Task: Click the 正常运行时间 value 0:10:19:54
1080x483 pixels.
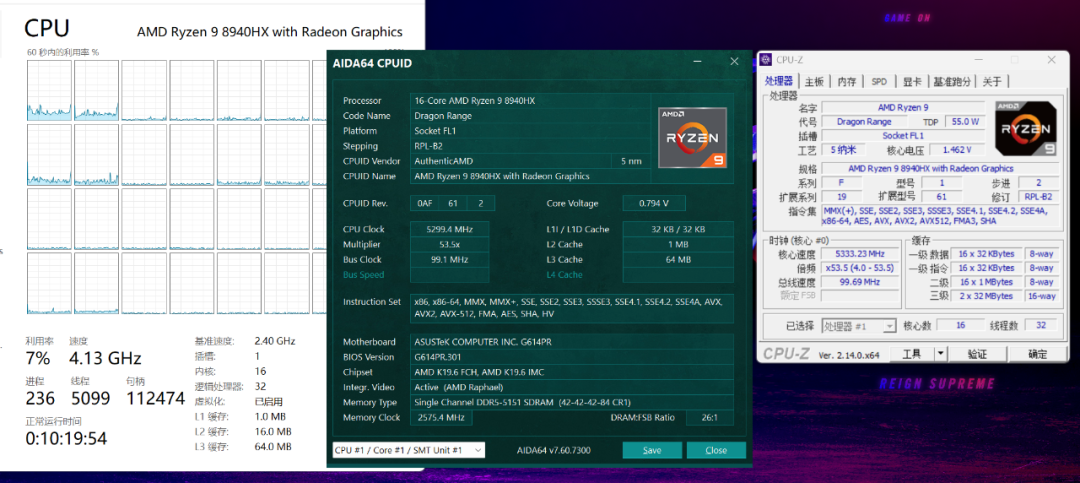Action: pos(67,438)
